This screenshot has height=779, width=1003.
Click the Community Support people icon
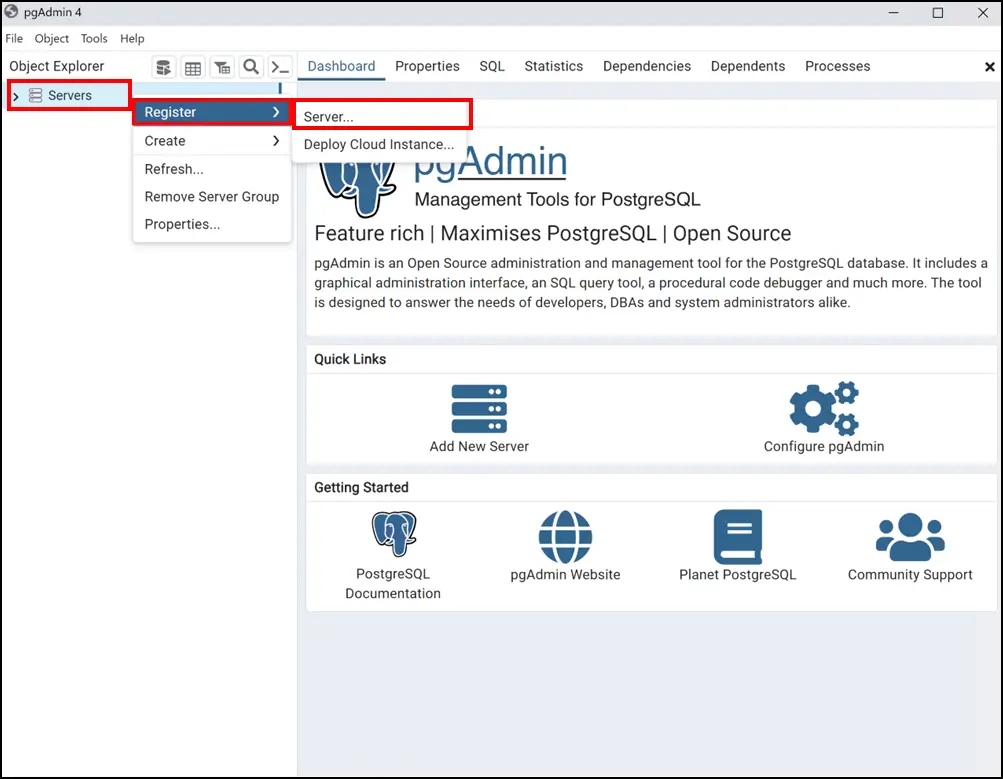(x=910, y=537)
